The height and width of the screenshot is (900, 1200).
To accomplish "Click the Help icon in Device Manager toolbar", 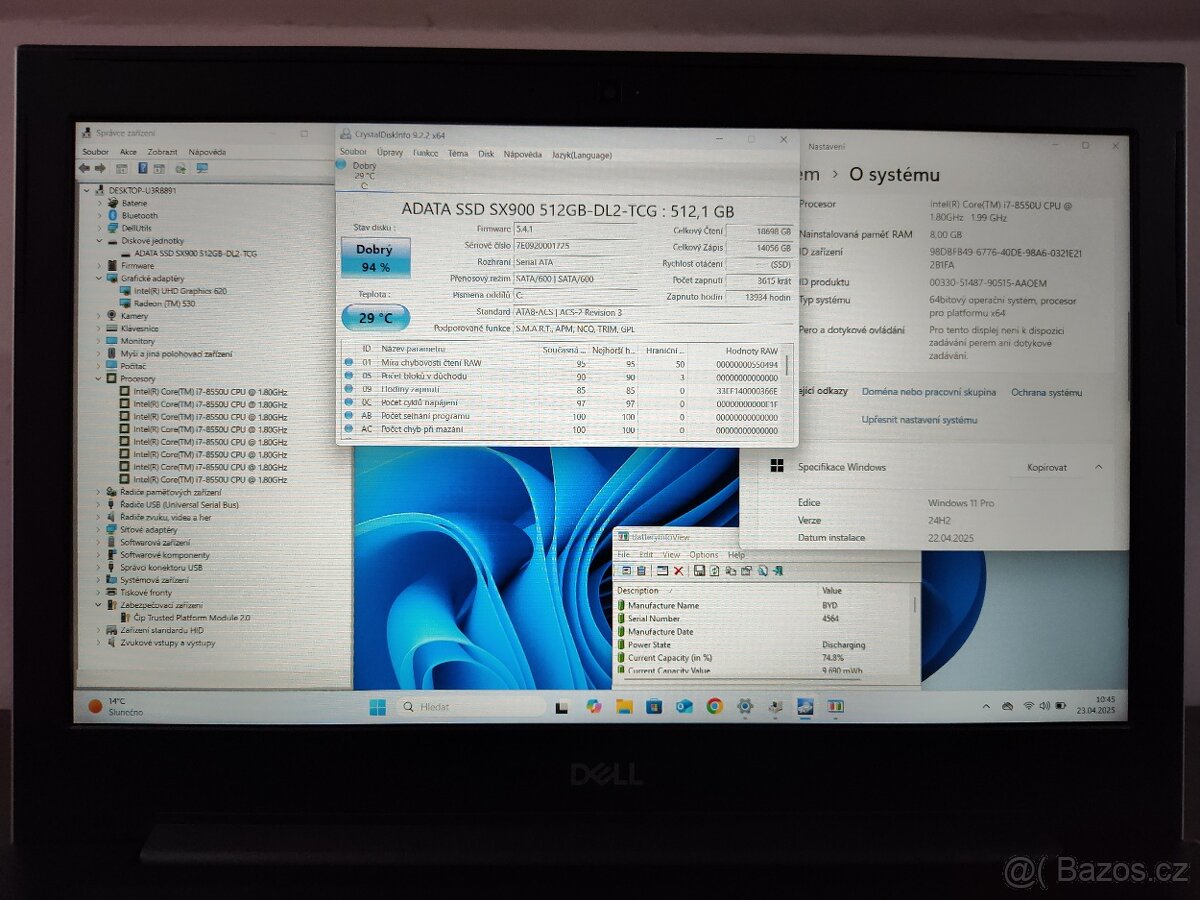I will 142,168.
